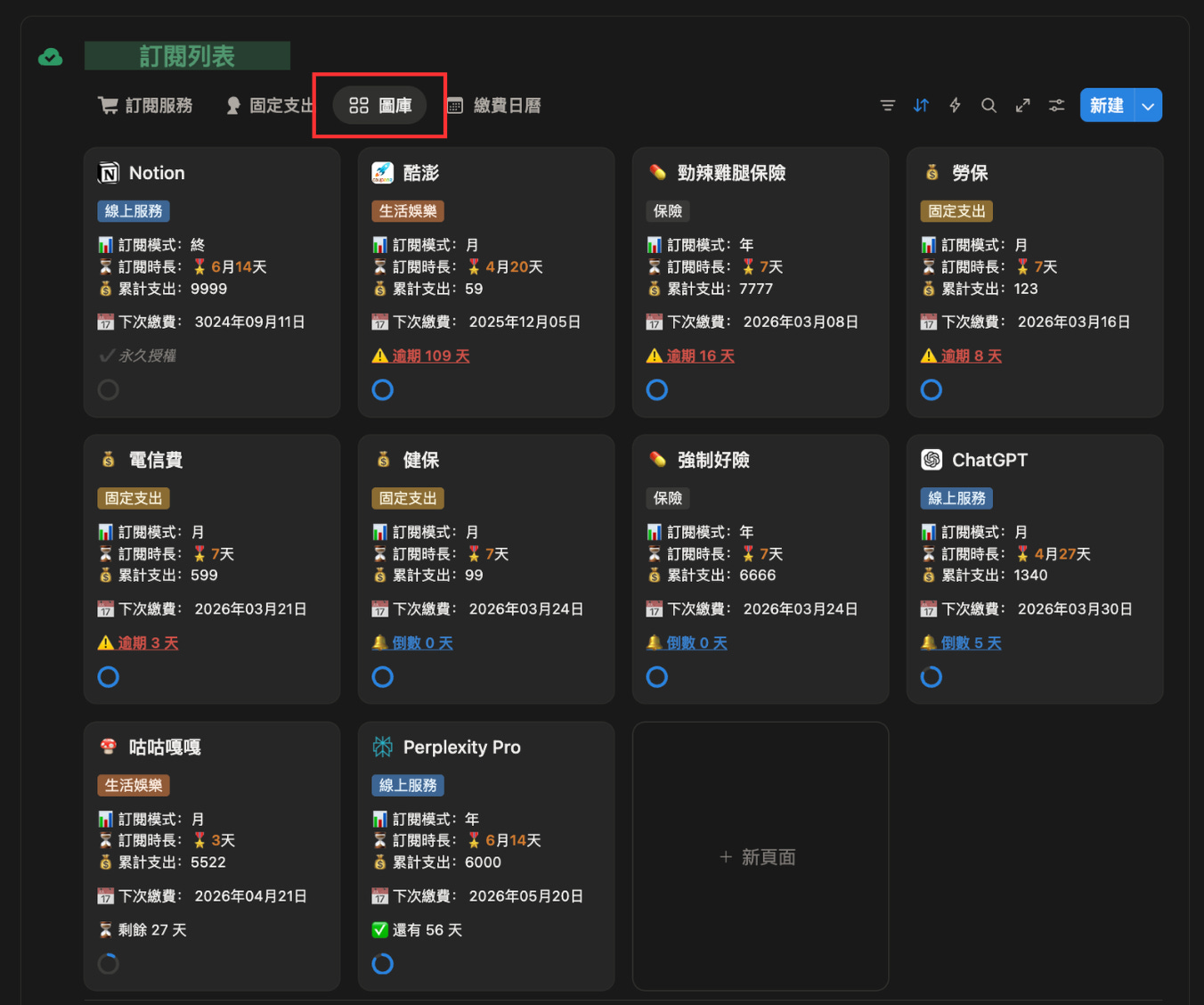
Task: Click progress ring on Perplexity Pro card
Action: tap(383, 963)
